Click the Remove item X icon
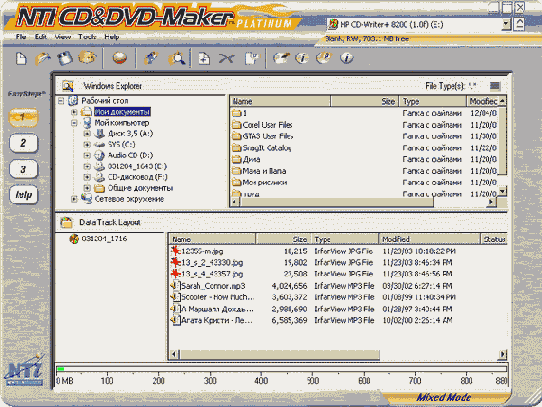Image resolution: width=542 pixels, height=407 pixels. pyautogui.click(x=227, y=58)
